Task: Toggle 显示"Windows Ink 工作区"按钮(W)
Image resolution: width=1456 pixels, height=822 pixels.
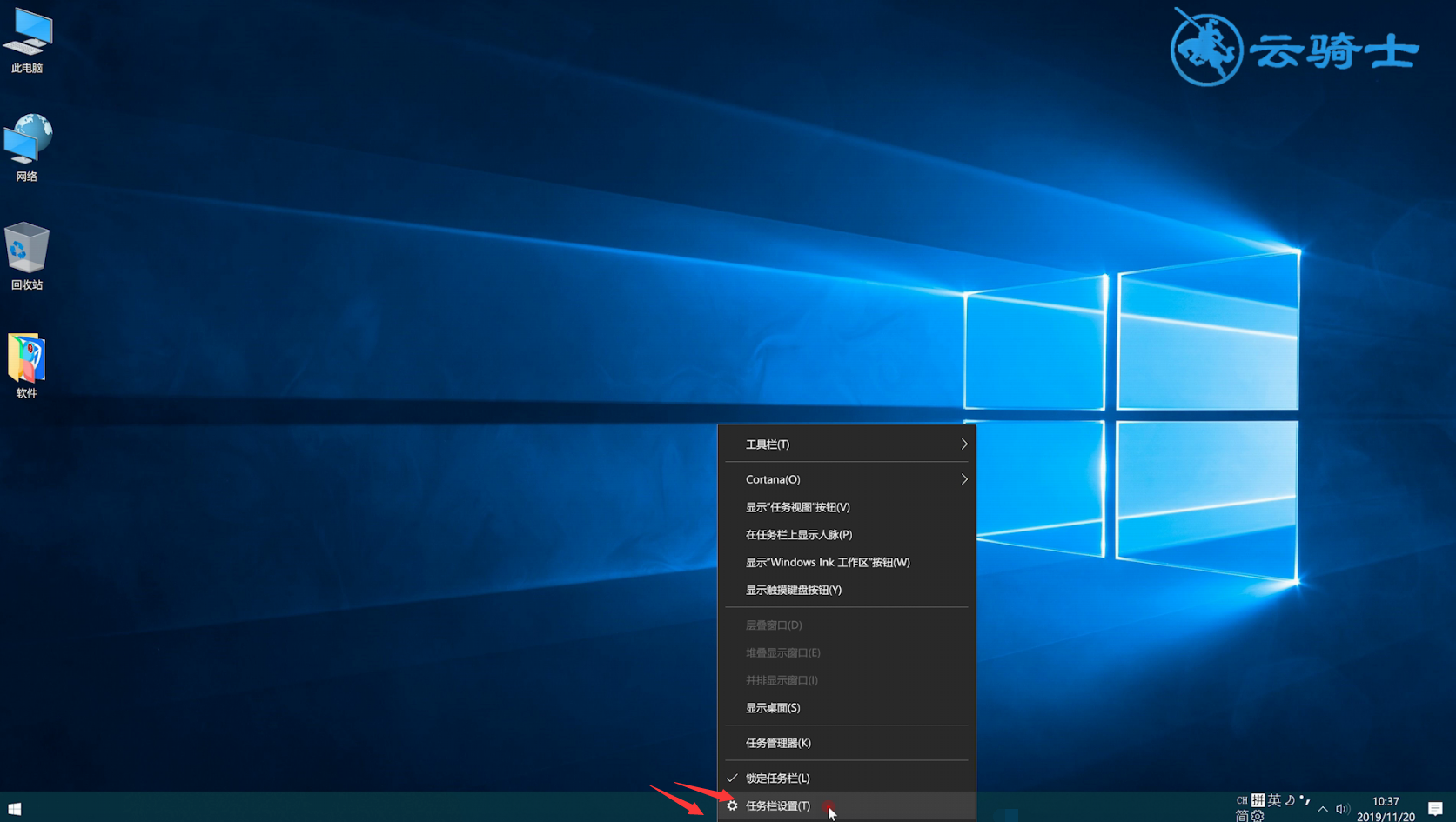Action: 846,563
